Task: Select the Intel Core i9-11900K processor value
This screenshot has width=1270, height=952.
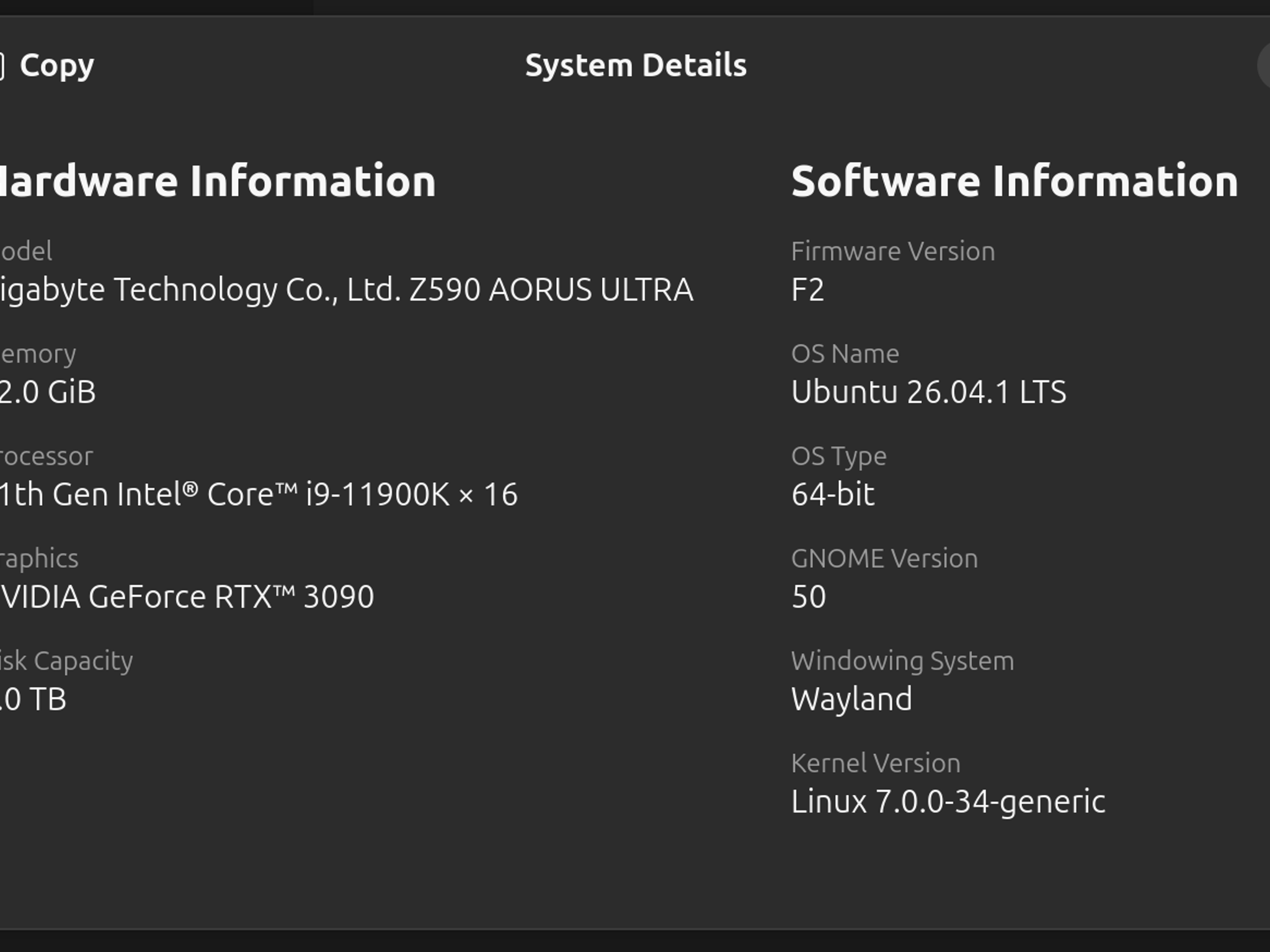Action: [x=259, y=495]
